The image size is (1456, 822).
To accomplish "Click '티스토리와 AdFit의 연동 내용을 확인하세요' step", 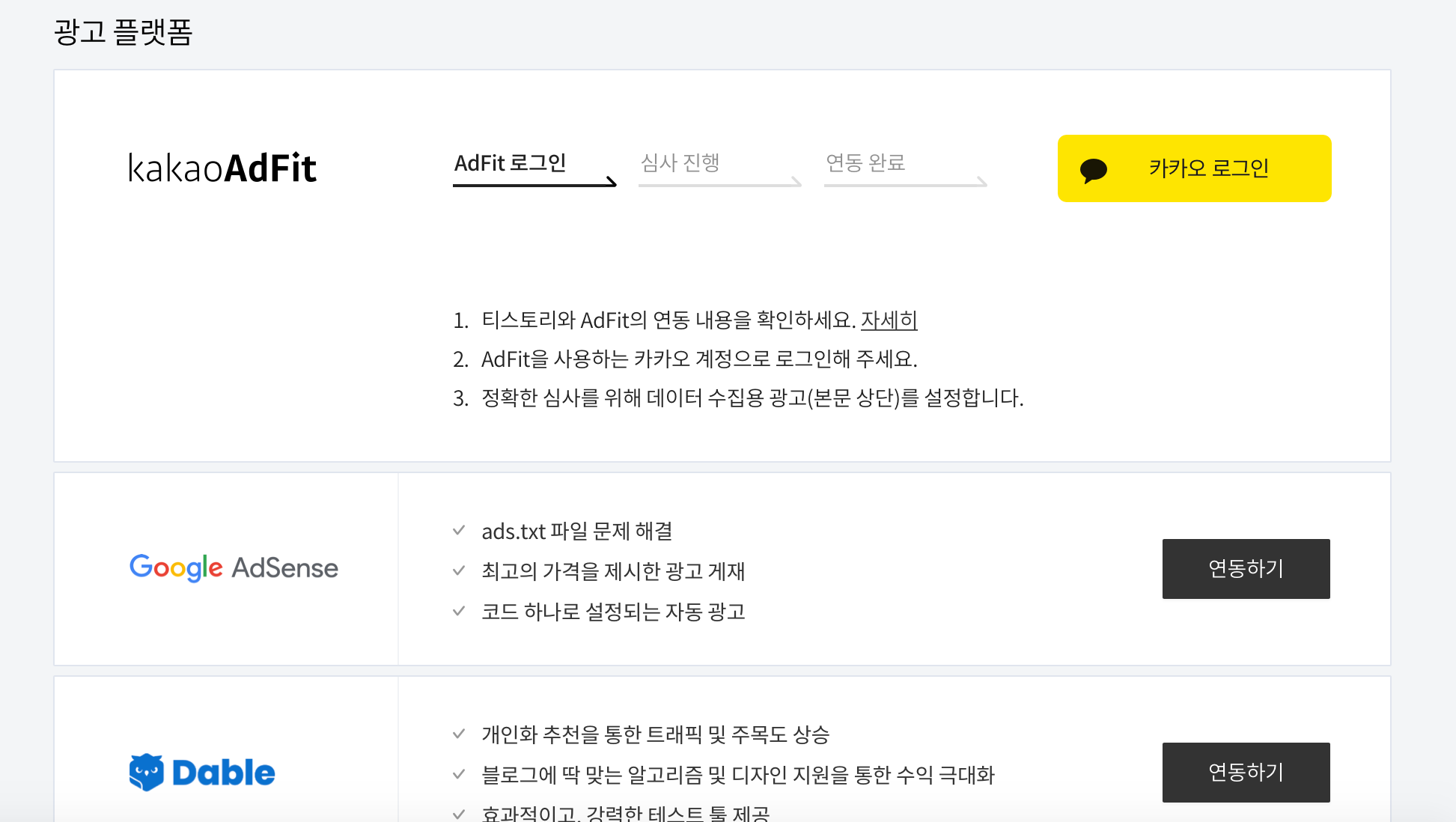I will click(668, 320).
